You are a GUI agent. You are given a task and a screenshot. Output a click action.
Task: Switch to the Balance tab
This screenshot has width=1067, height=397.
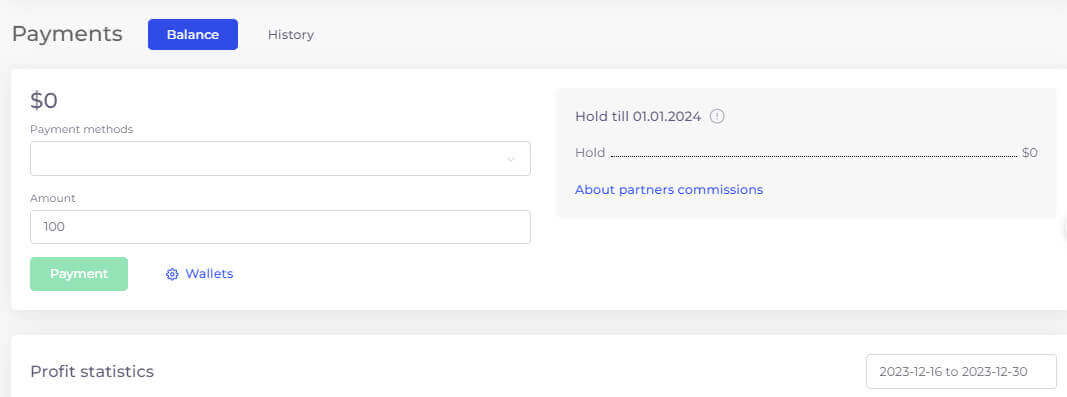(193, 35)
